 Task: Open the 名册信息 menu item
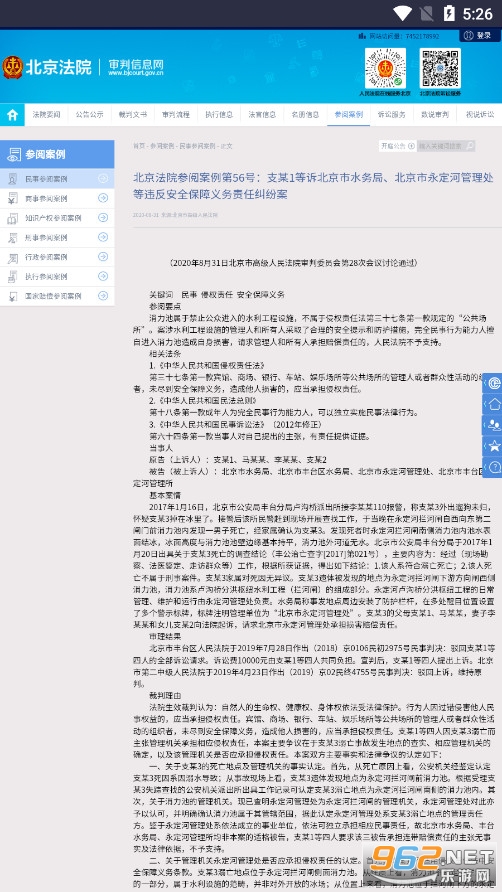tap(306, 114)
